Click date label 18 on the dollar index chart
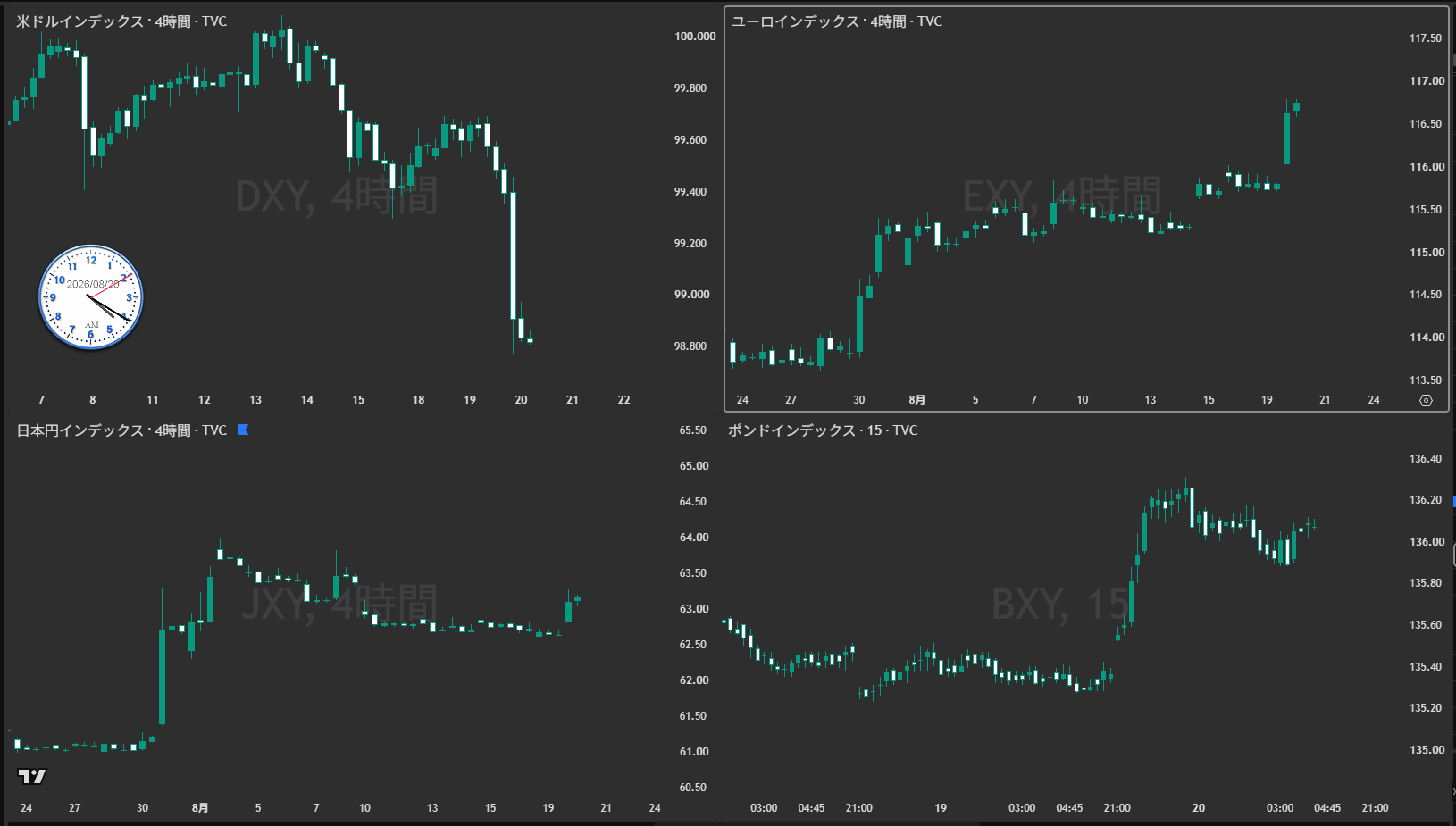 (418, 400)
